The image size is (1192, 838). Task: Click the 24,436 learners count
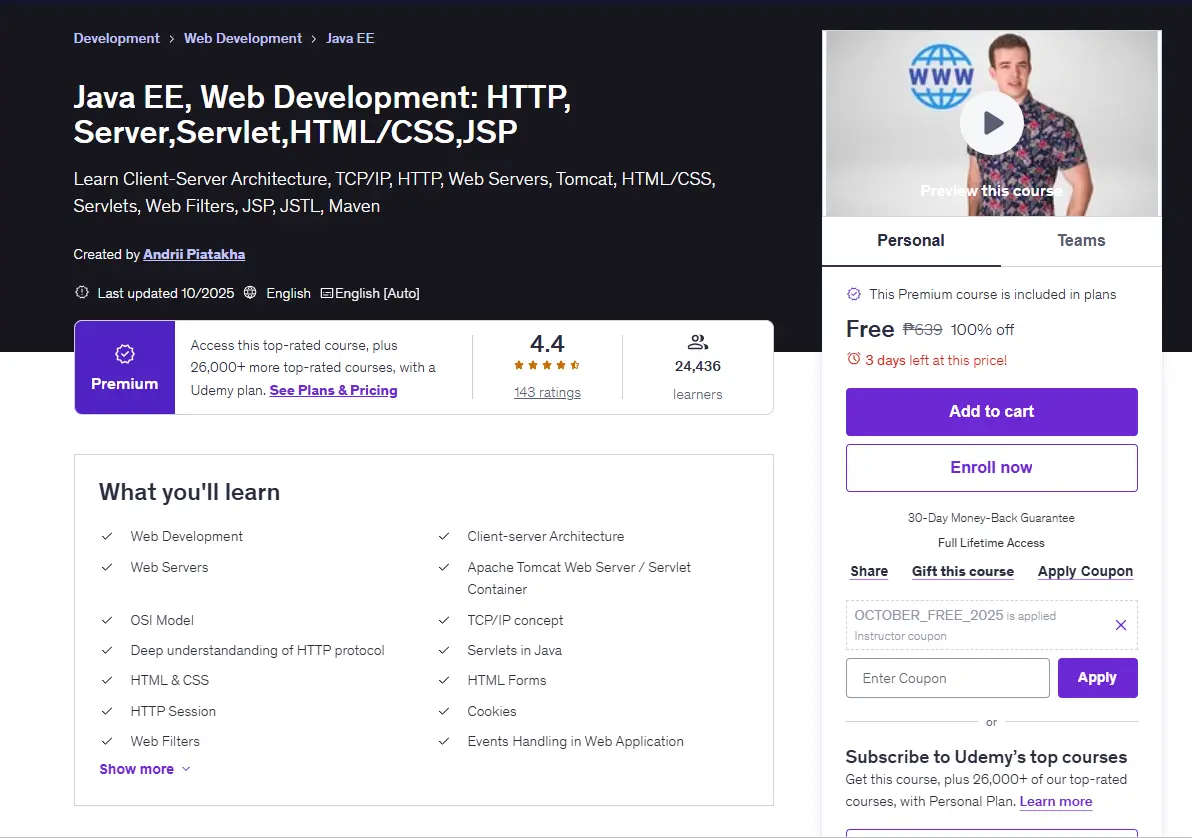pos(697,366)
